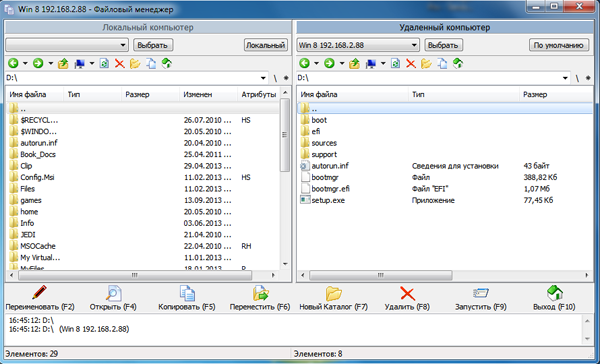600x364 pixels.
Task: Click Выбрать button in local pane
Action: [x=153, y=45]
